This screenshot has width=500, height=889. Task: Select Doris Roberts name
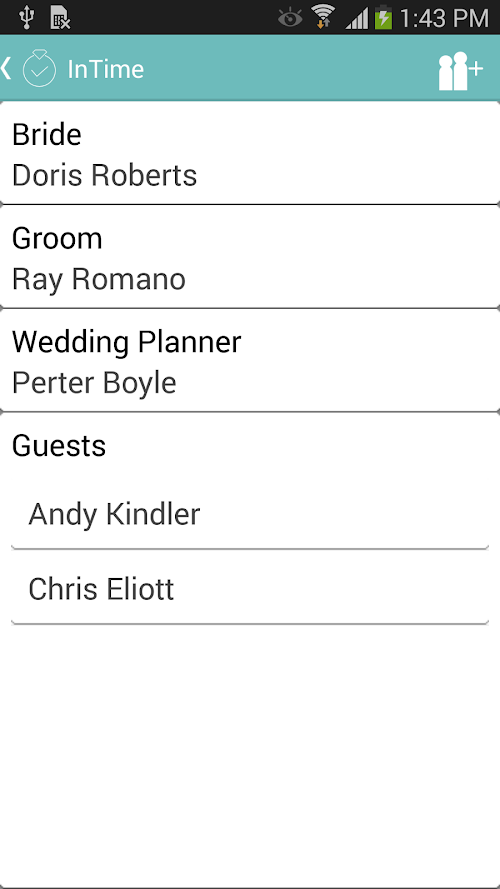click(x=104, y=175)
